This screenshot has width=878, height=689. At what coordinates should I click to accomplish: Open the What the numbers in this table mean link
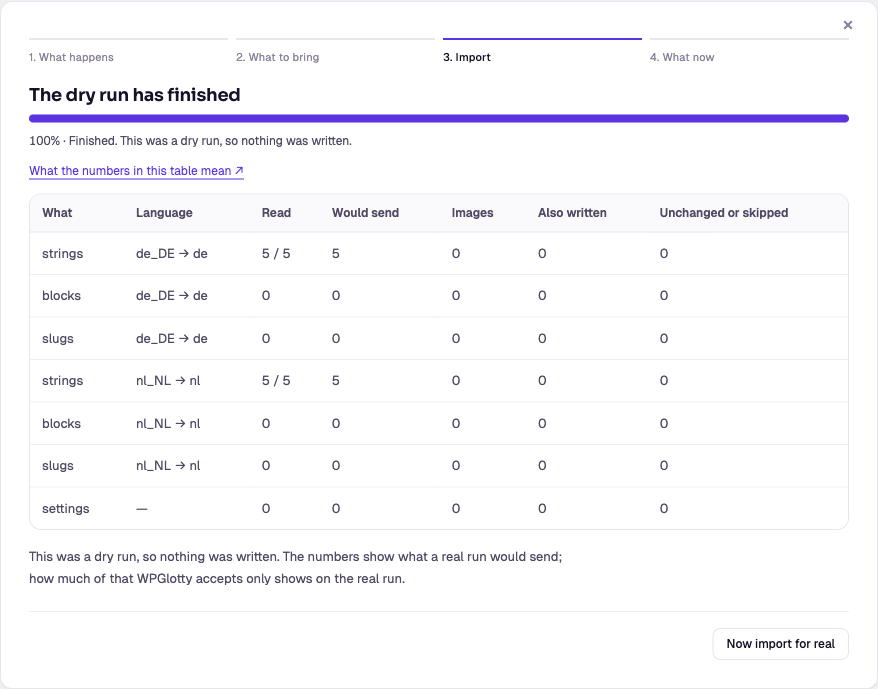pos(136,171)
